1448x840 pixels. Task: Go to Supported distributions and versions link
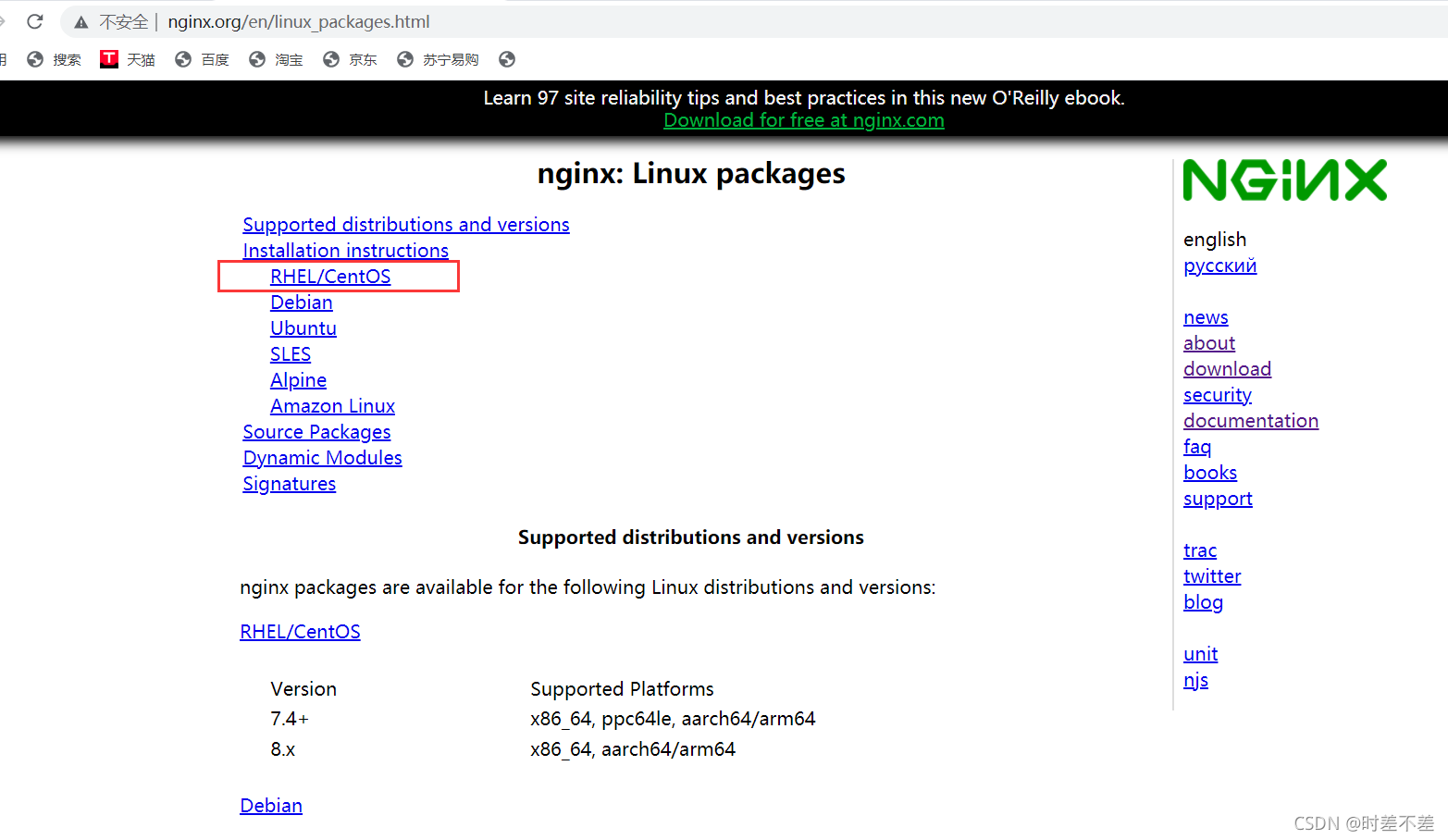coord(406,225)
